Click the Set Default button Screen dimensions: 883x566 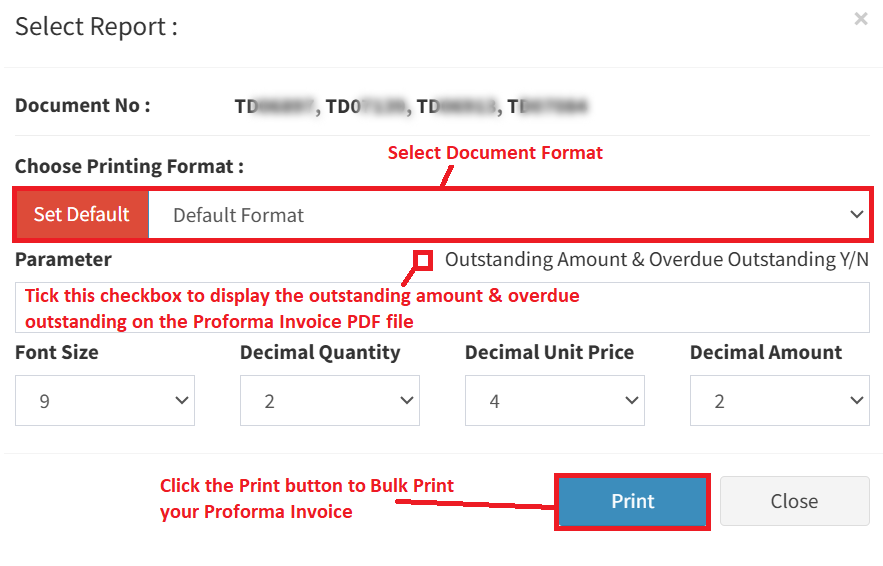(82, 214)
